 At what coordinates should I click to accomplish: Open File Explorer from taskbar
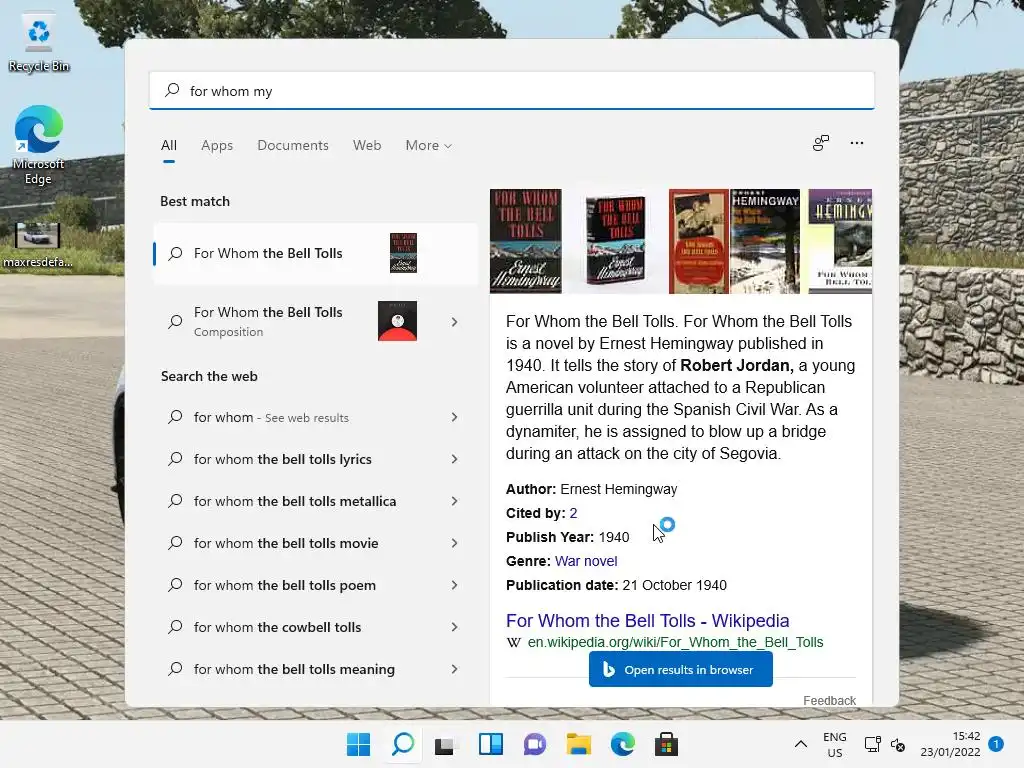point(579,744)
